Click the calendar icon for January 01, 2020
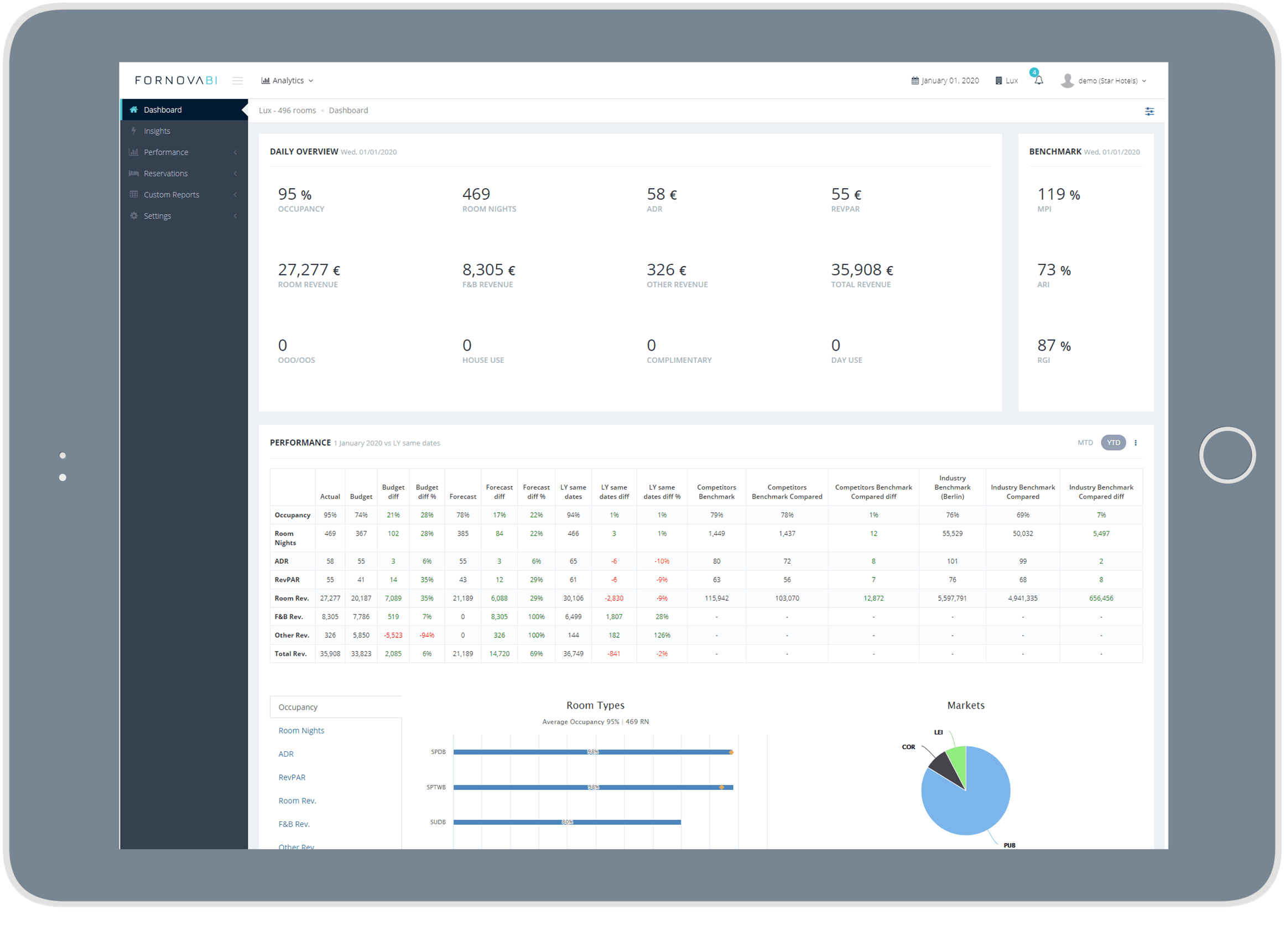Viewport: 1285px width, 952px height. (914, 81)
